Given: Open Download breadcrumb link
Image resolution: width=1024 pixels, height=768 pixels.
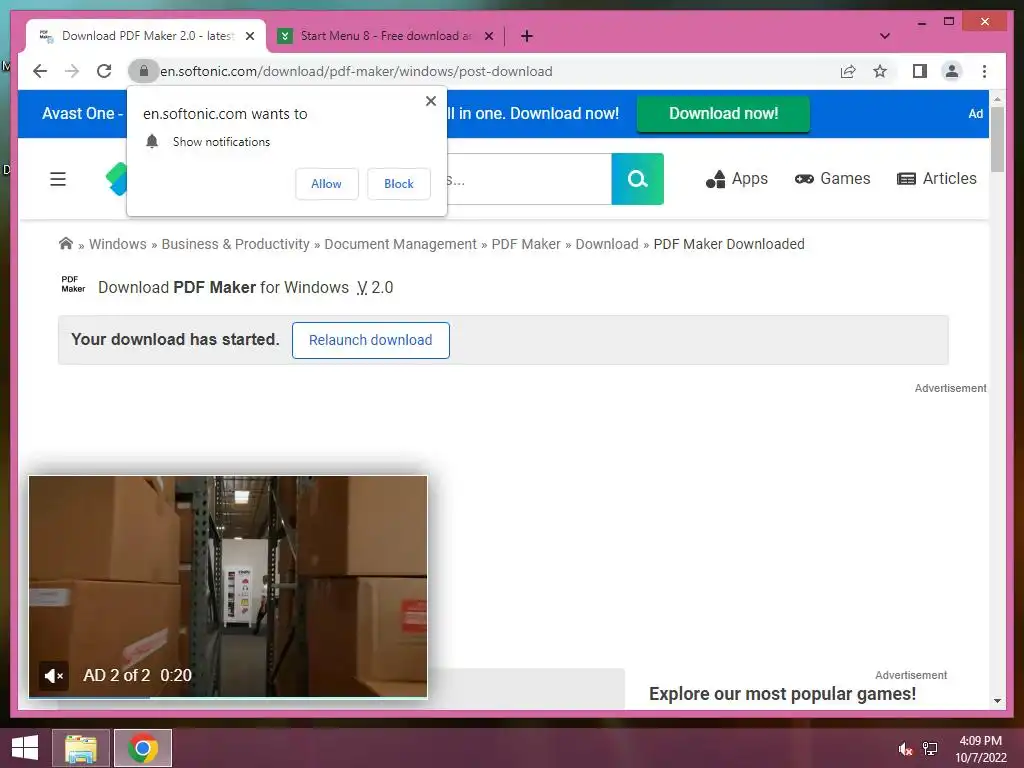Looking at the screenshot, I should tap(607, 244).
